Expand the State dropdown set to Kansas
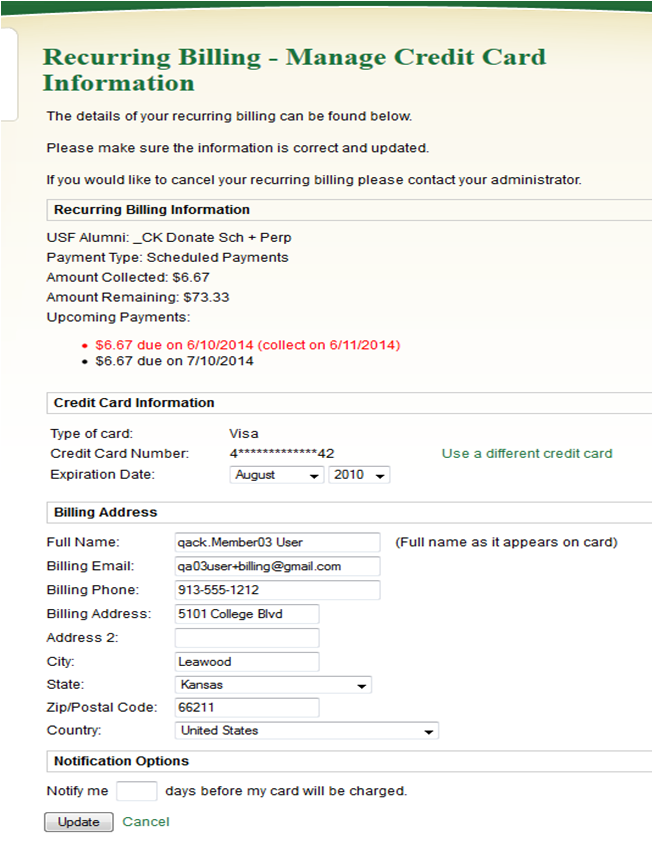Image resolution: width=653 pixels, height=844 pixels. click(x=273, y=685)
